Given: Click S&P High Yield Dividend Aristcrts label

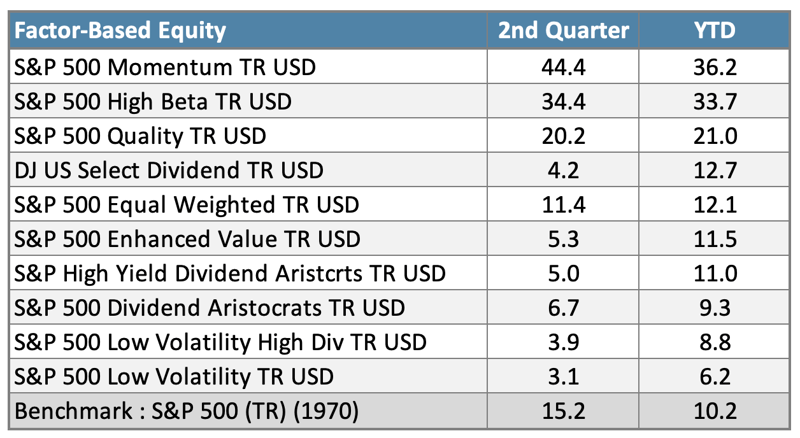Looking at the screenshot, I should pos(230,274).
